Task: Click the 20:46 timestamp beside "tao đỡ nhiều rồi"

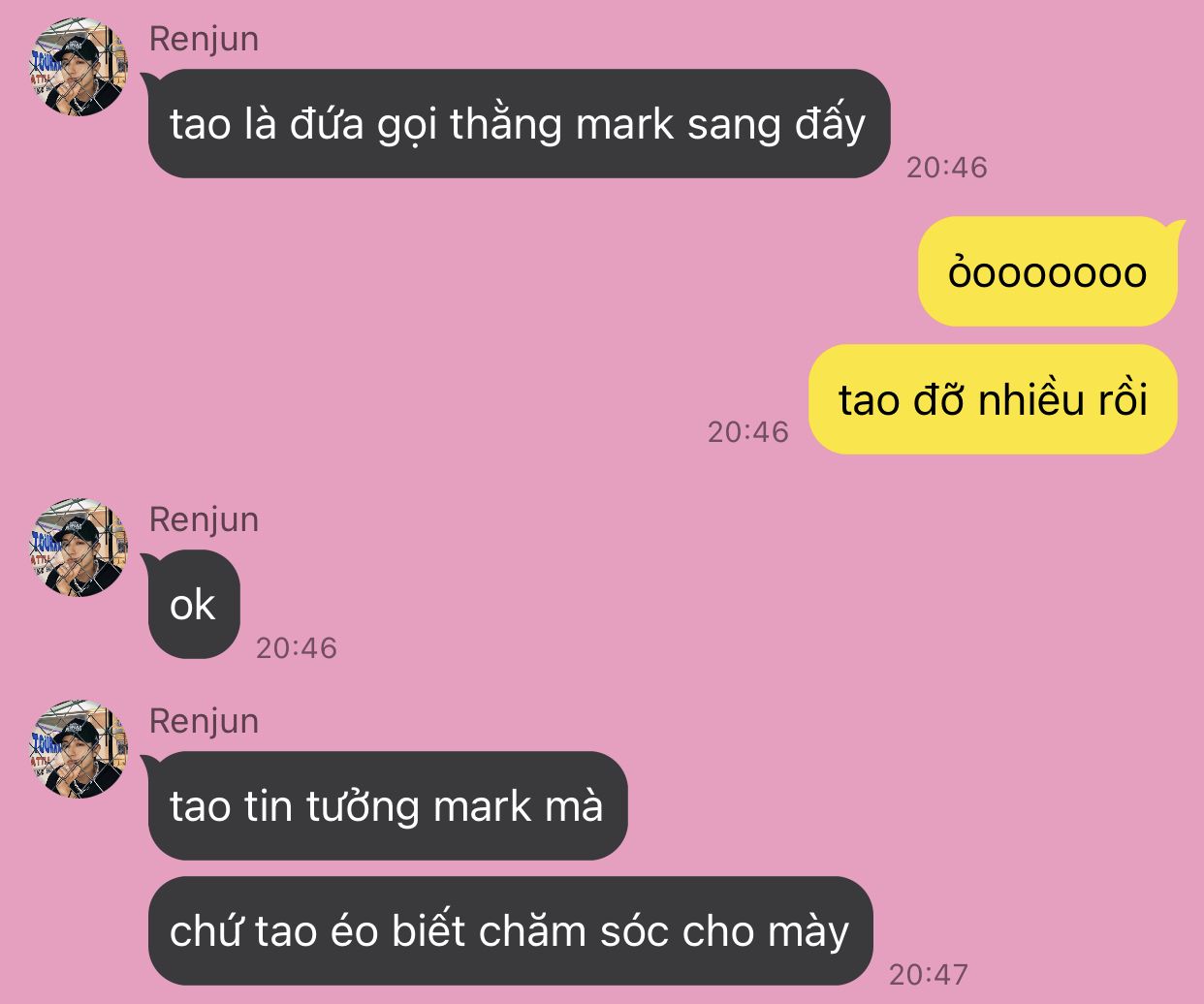Action: tap(748, 431)
